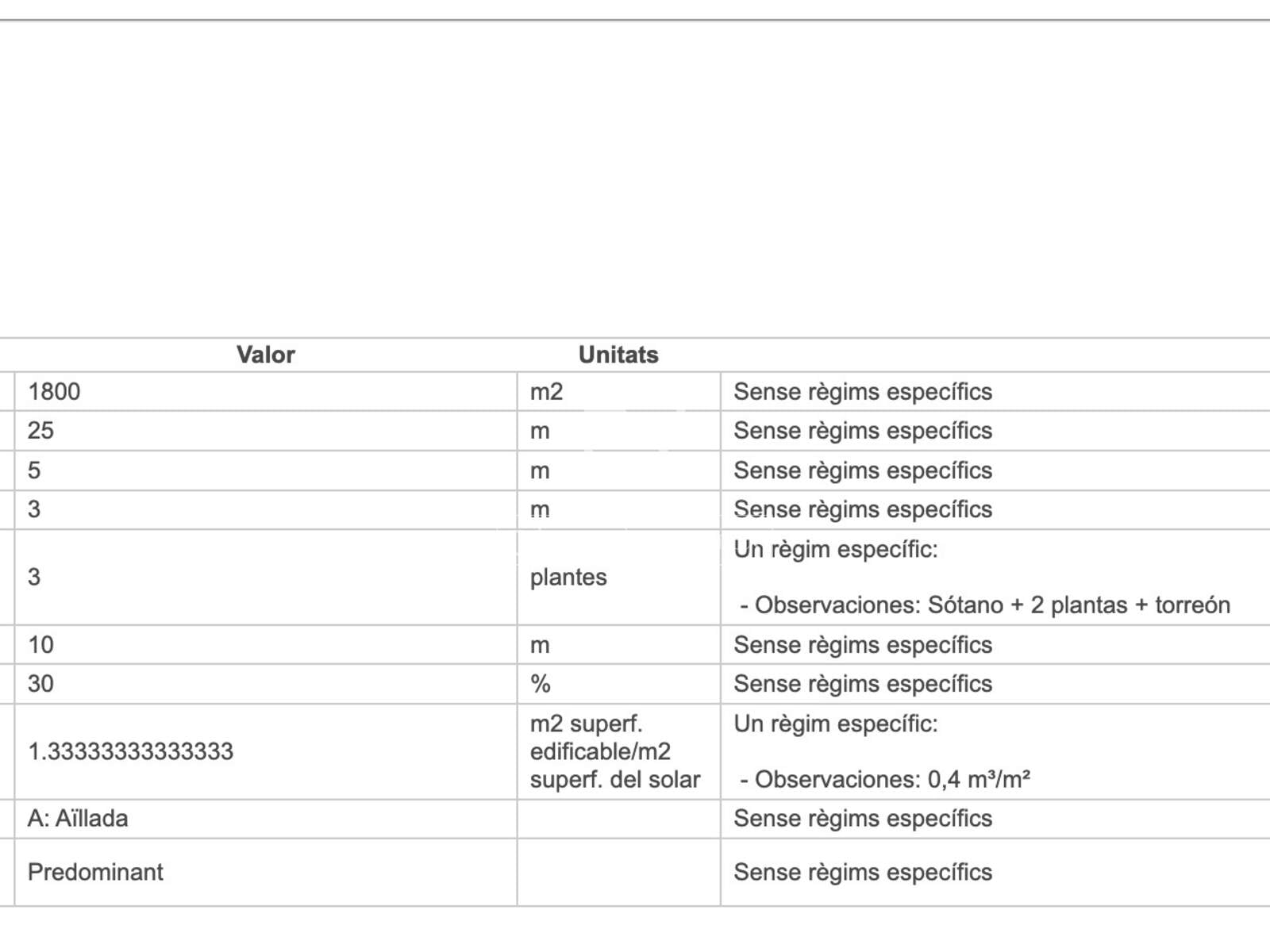Viewport: 1270px width, 952px height.
Task: Click m2 superf. edificable units cell
Action: click(618, 751)
